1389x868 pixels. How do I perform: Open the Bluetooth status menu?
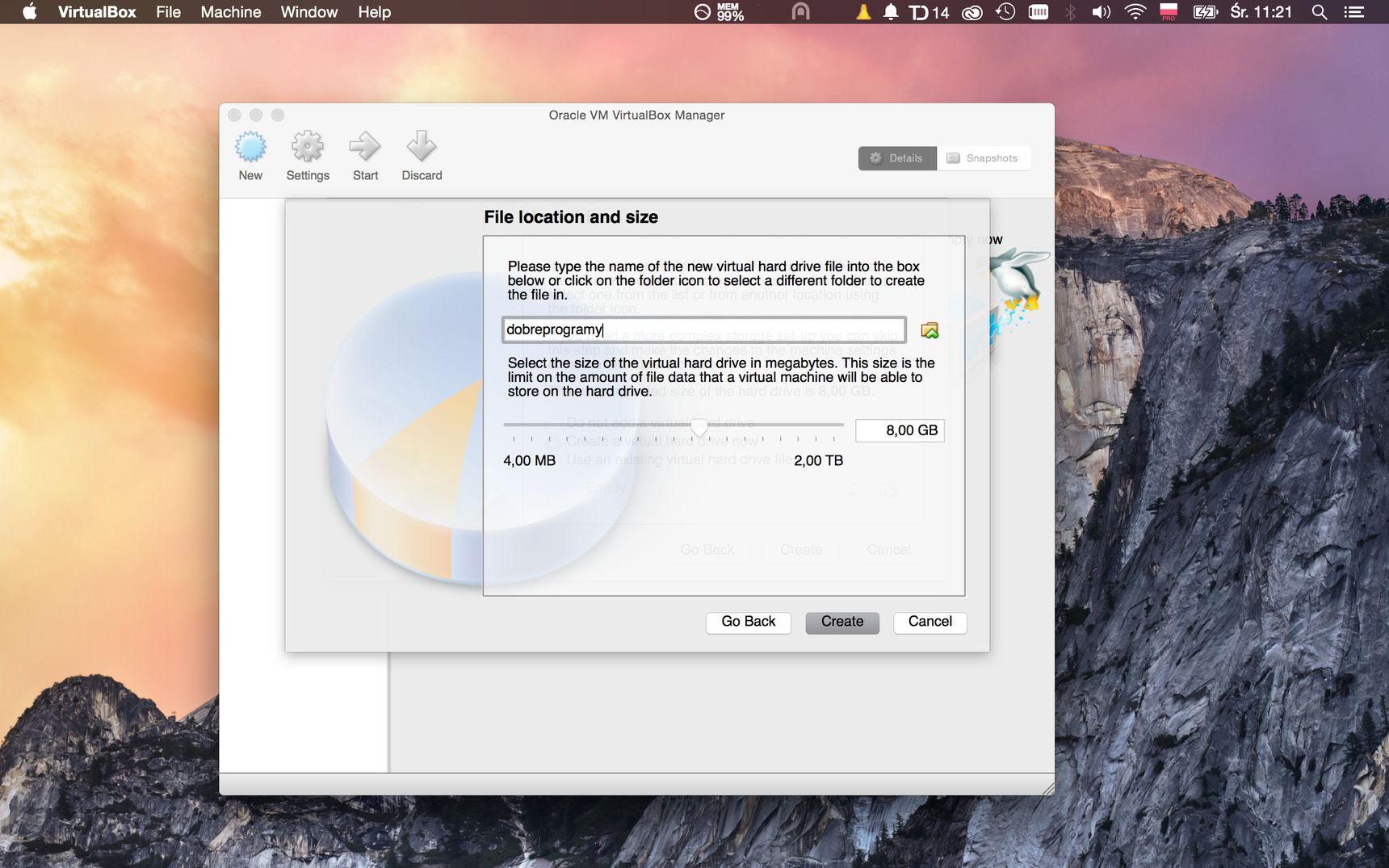(1071, 12)
